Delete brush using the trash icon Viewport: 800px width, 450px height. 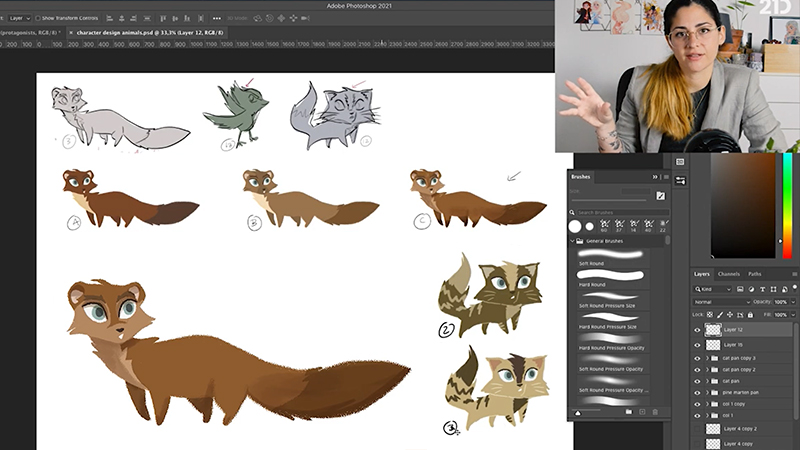pos(655,412)
